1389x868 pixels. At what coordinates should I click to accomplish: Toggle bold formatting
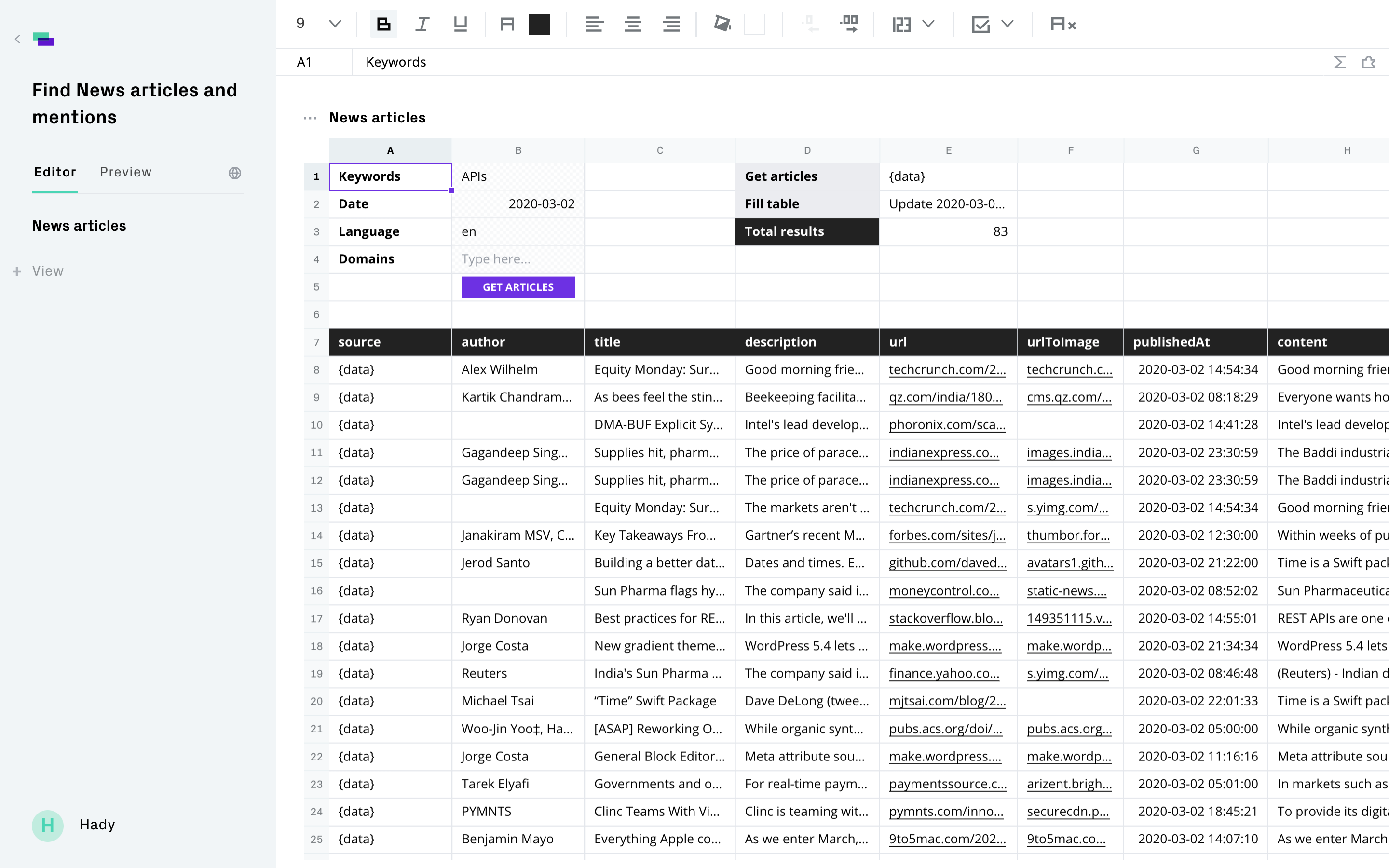[x=383, y=24]
